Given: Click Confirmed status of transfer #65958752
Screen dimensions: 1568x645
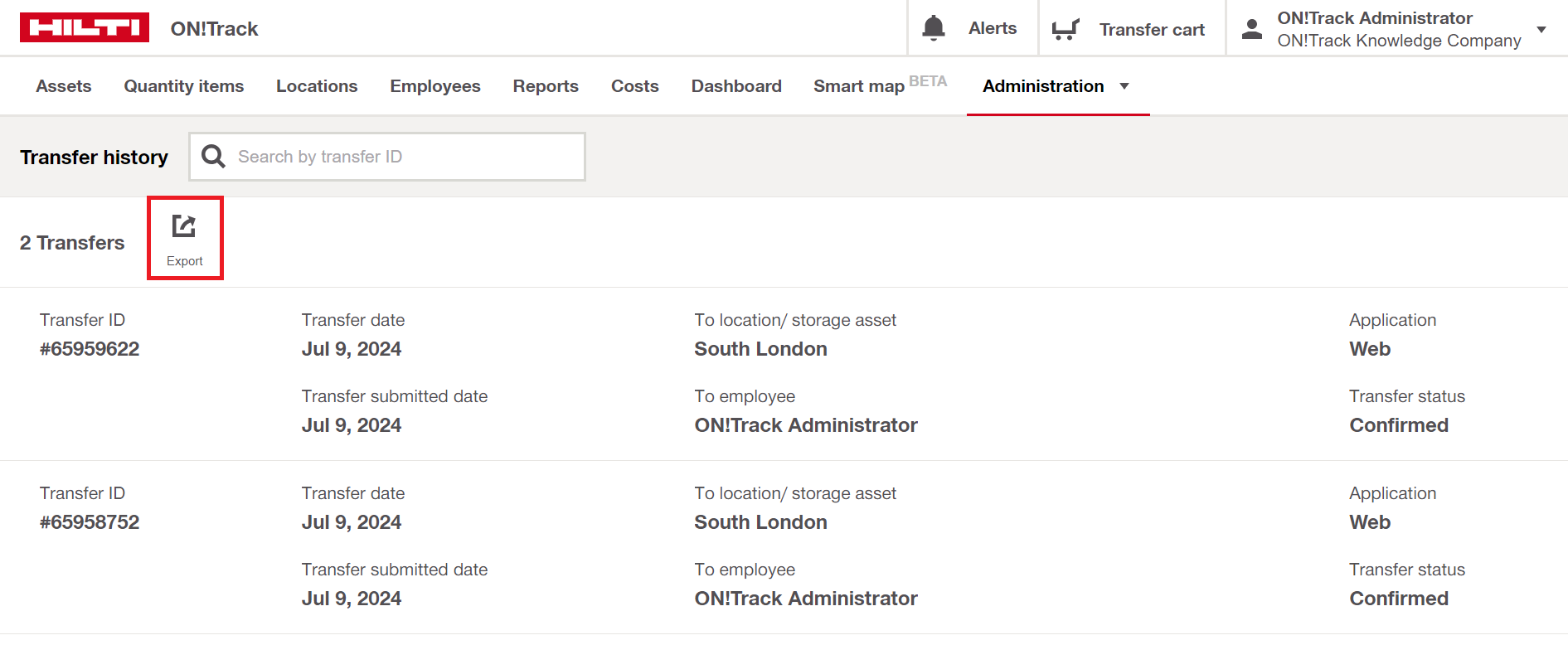Looking at the screenshot, I should tap(1399, 599).
